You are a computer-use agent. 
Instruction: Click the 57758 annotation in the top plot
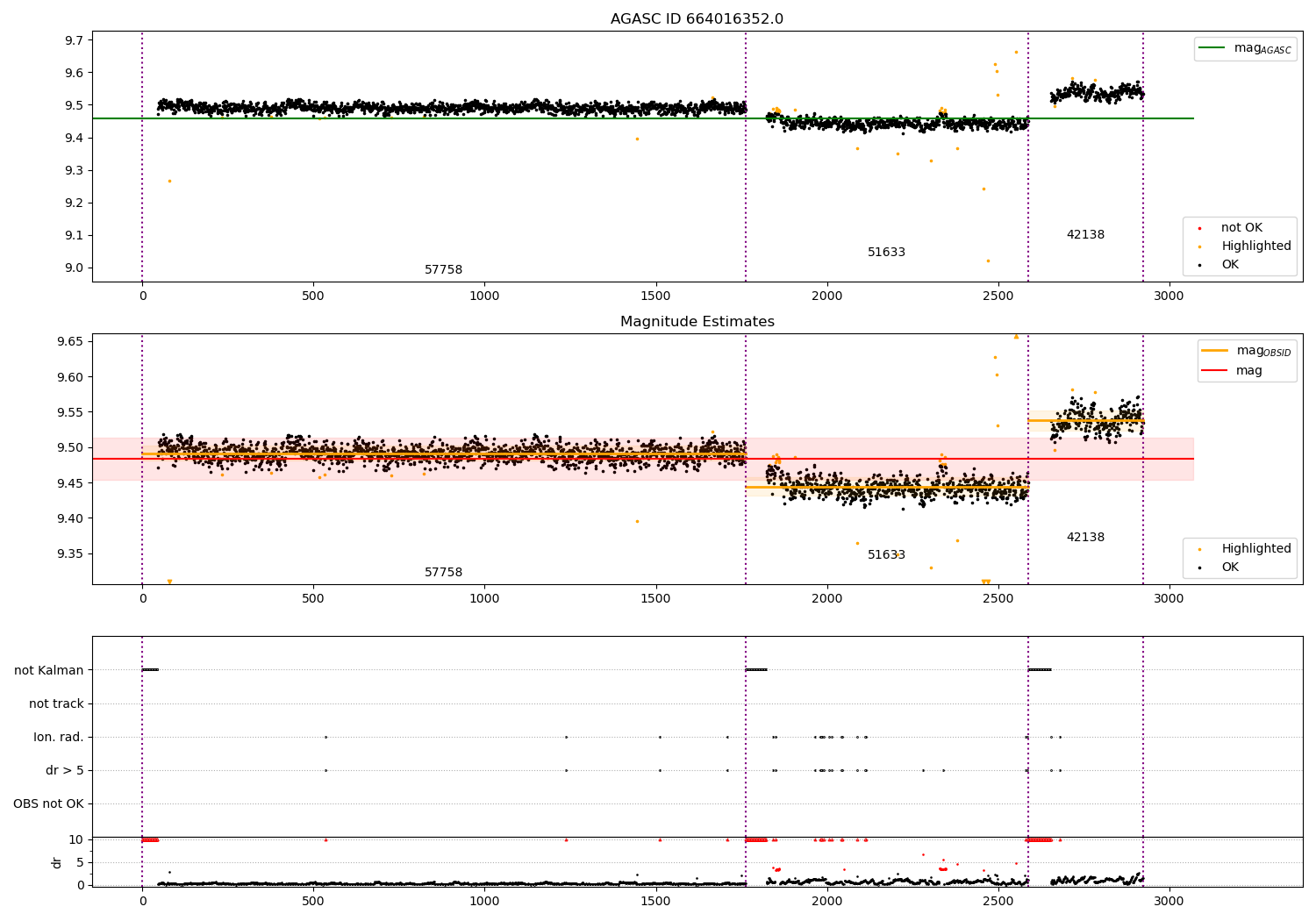click(443, 270)
